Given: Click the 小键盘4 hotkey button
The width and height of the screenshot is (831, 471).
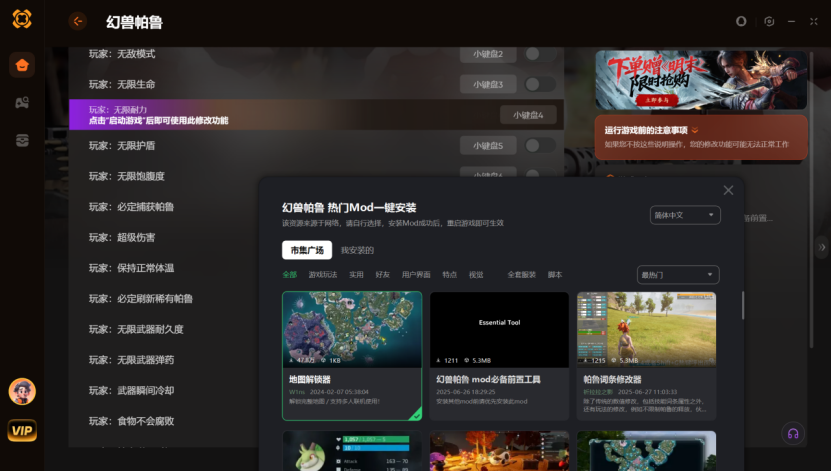Looking at the screenshot, I should [528, 115].
